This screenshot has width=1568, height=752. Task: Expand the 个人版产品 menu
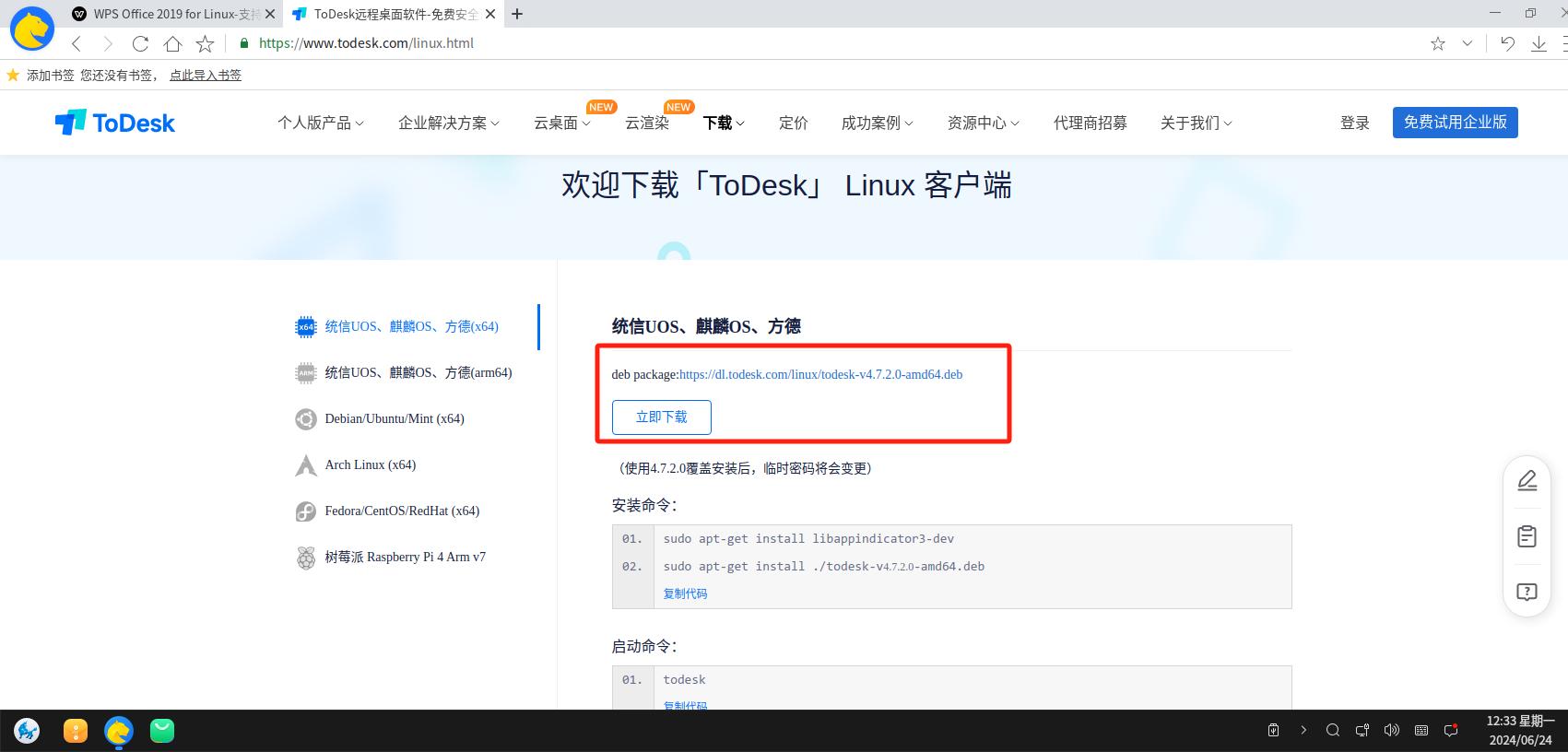(320, 123)
